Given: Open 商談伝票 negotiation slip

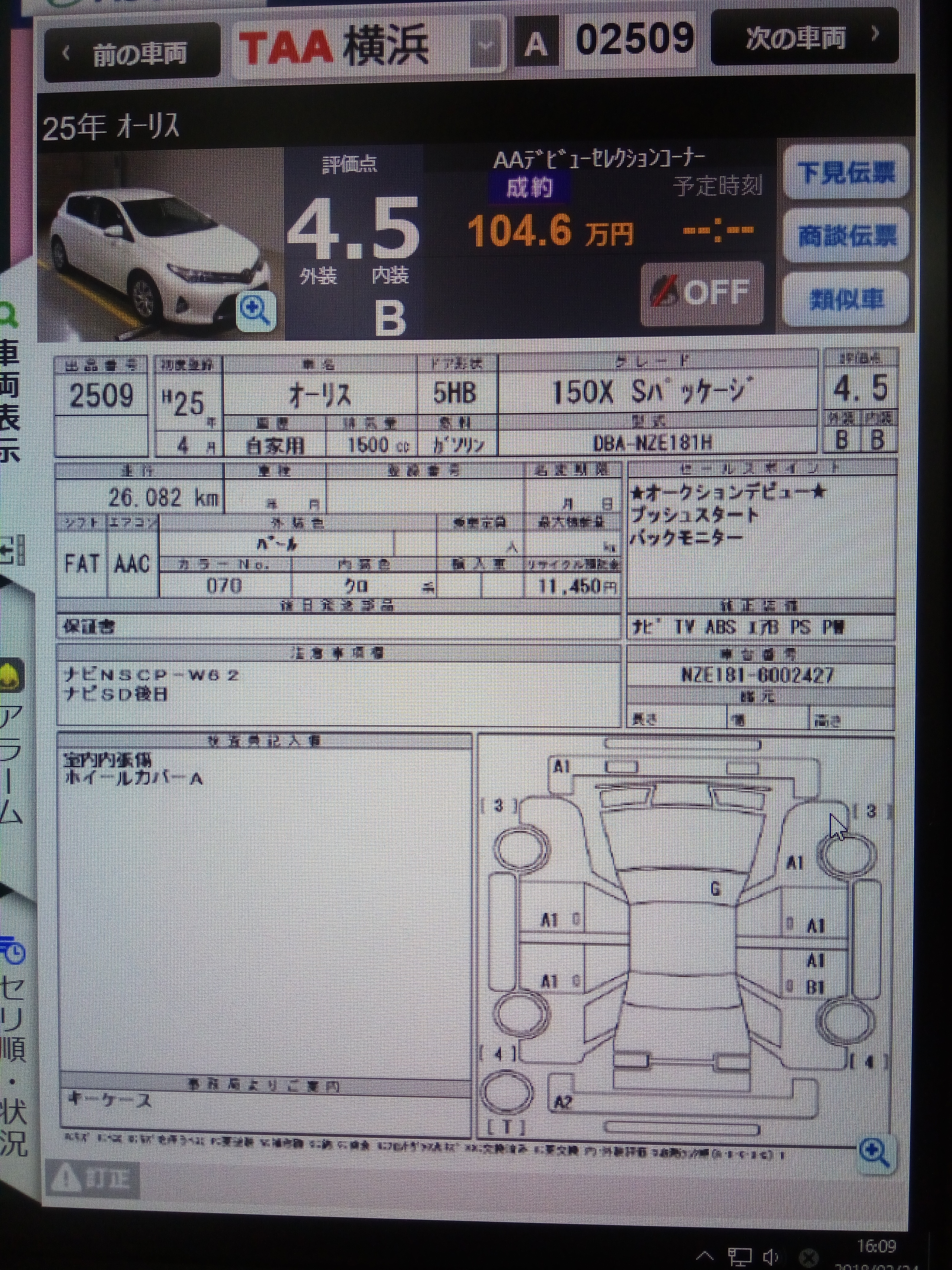Looking at the screenshot, I should pos(846,235).
